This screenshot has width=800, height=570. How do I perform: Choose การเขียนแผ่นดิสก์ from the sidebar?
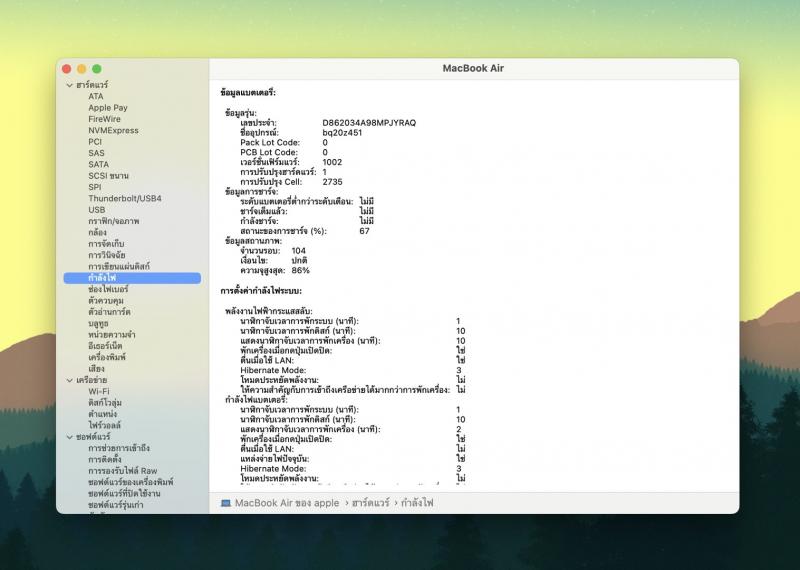[119, 266]
